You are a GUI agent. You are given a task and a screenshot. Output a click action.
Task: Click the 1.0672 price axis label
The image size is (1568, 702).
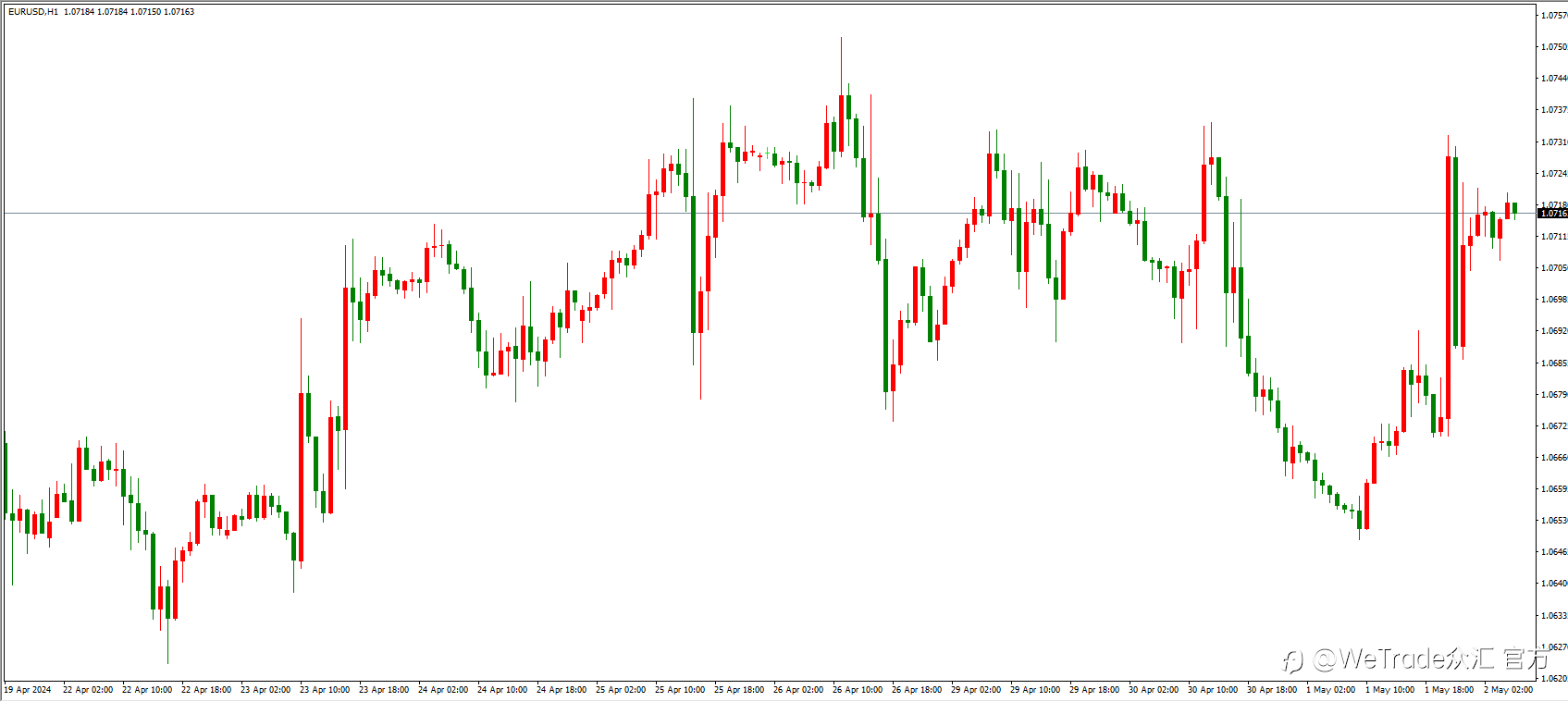tap(1555, 426)
